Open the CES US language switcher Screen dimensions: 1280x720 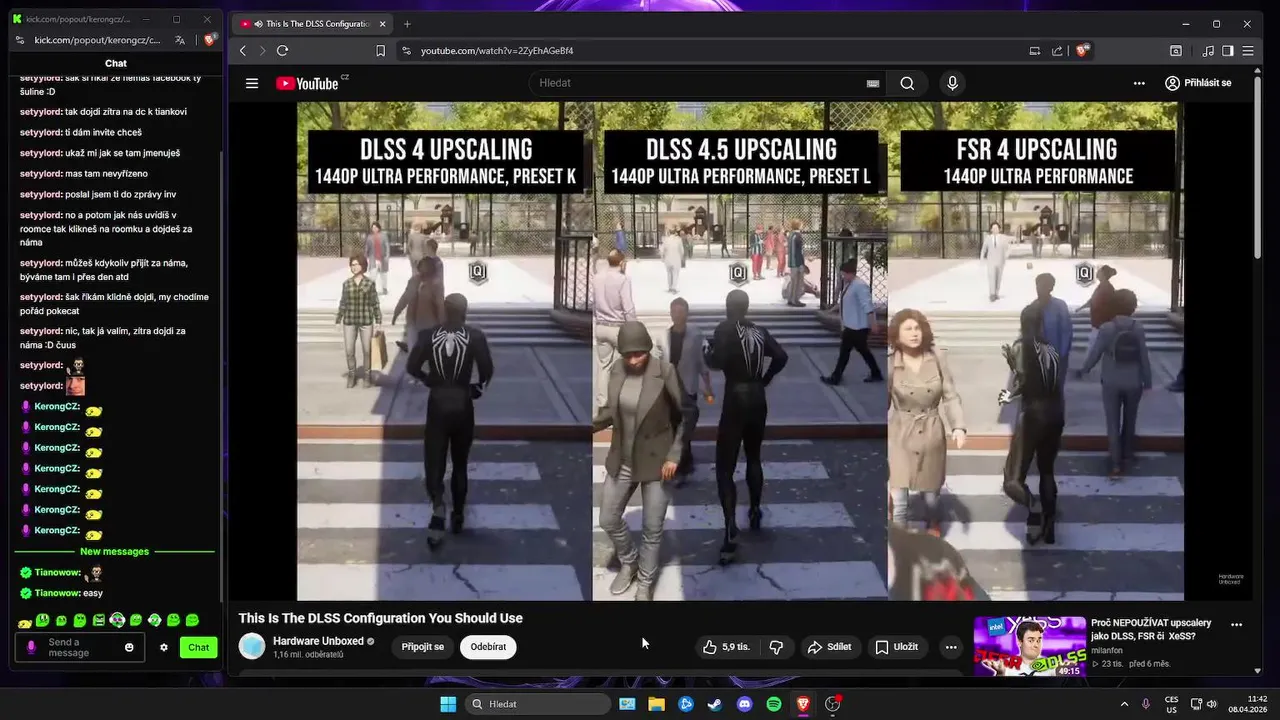[x=1171, y=704]
